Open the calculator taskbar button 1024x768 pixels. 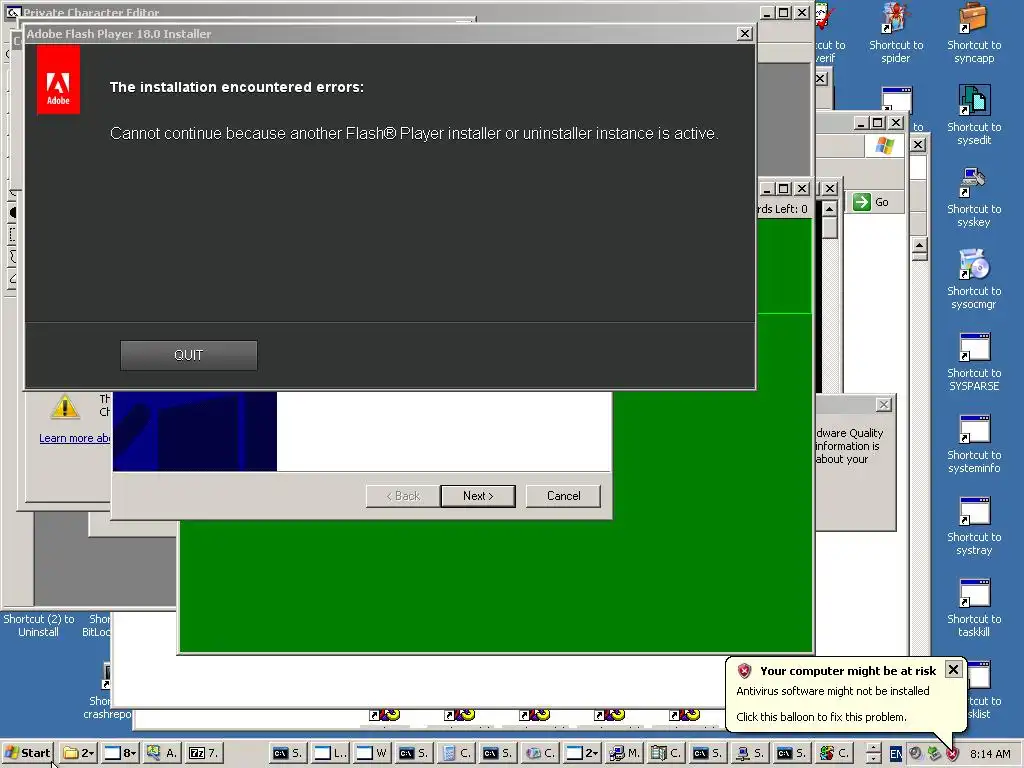coord(456,753)
